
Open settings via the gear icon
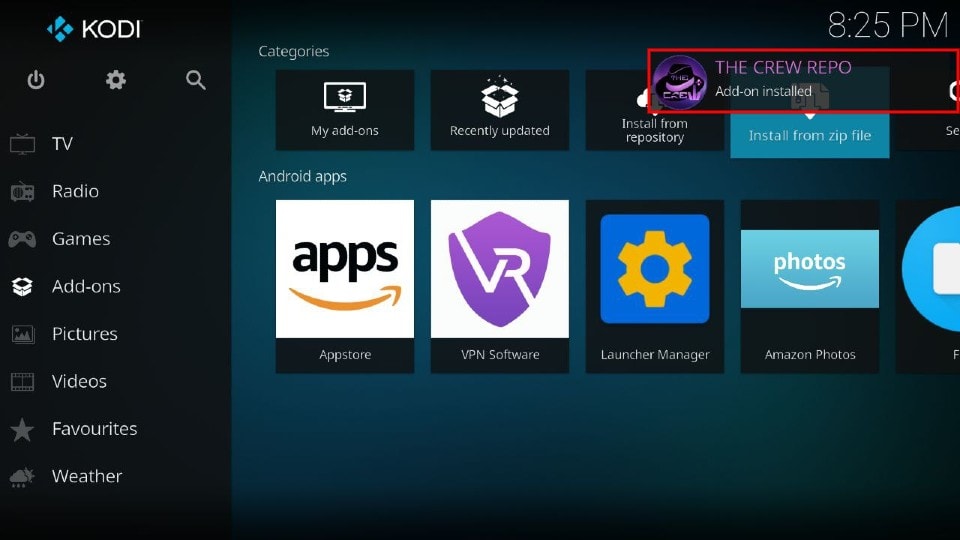pyautogui.click(x=116, y=80)
